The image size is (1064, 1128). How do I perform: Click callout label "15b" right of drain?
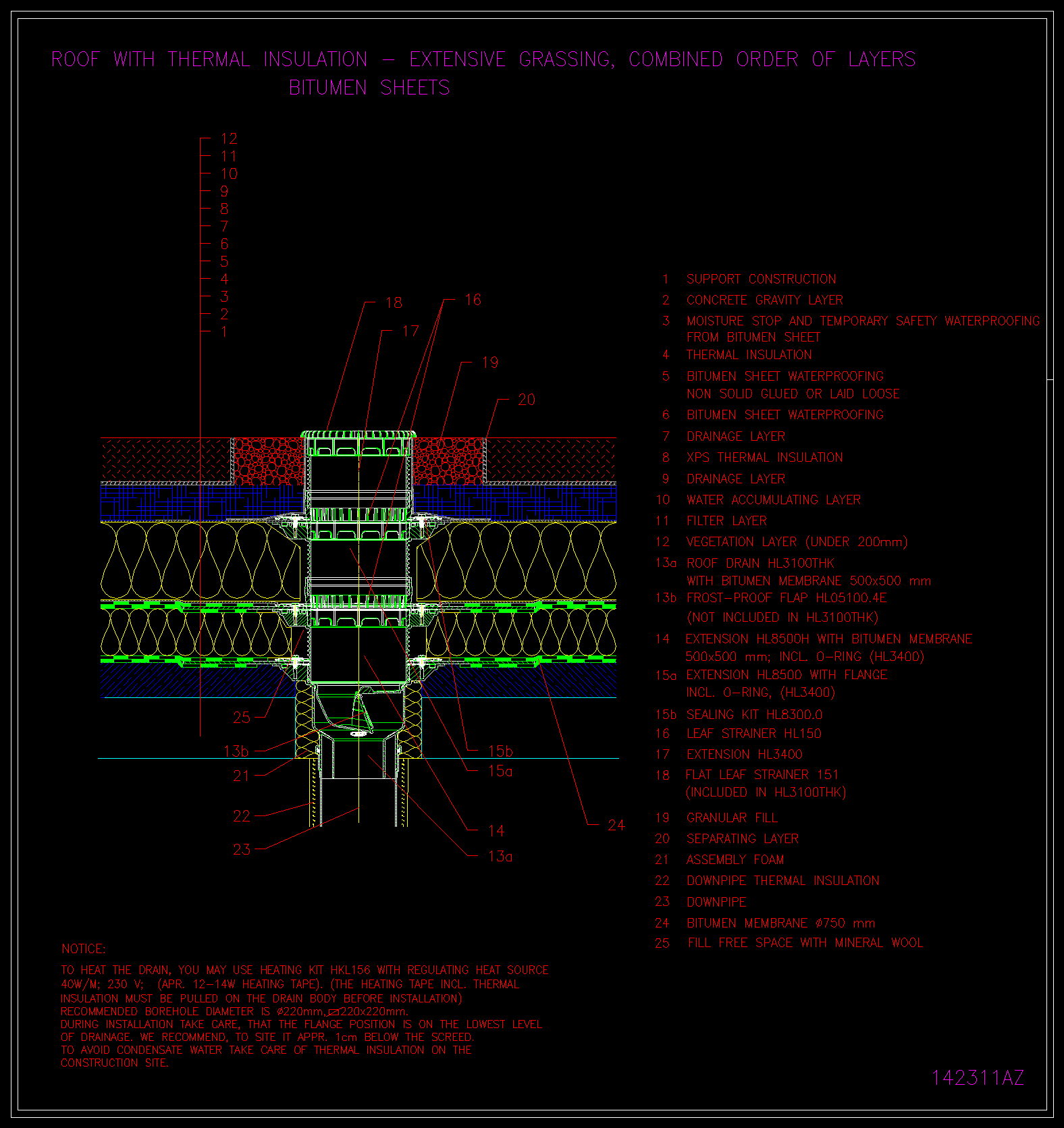tap(500, 751)
